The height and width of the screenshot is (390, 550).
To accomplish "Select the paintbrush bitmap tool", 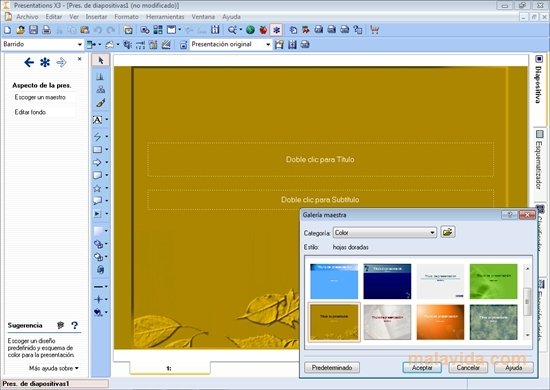I will click(x=100, y=103).
